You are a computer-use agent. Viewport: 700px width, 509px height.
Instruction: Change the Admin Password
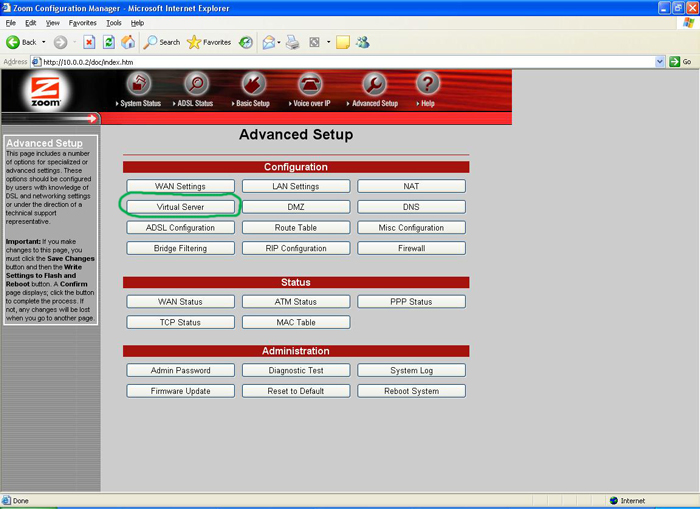pos(180,370)
